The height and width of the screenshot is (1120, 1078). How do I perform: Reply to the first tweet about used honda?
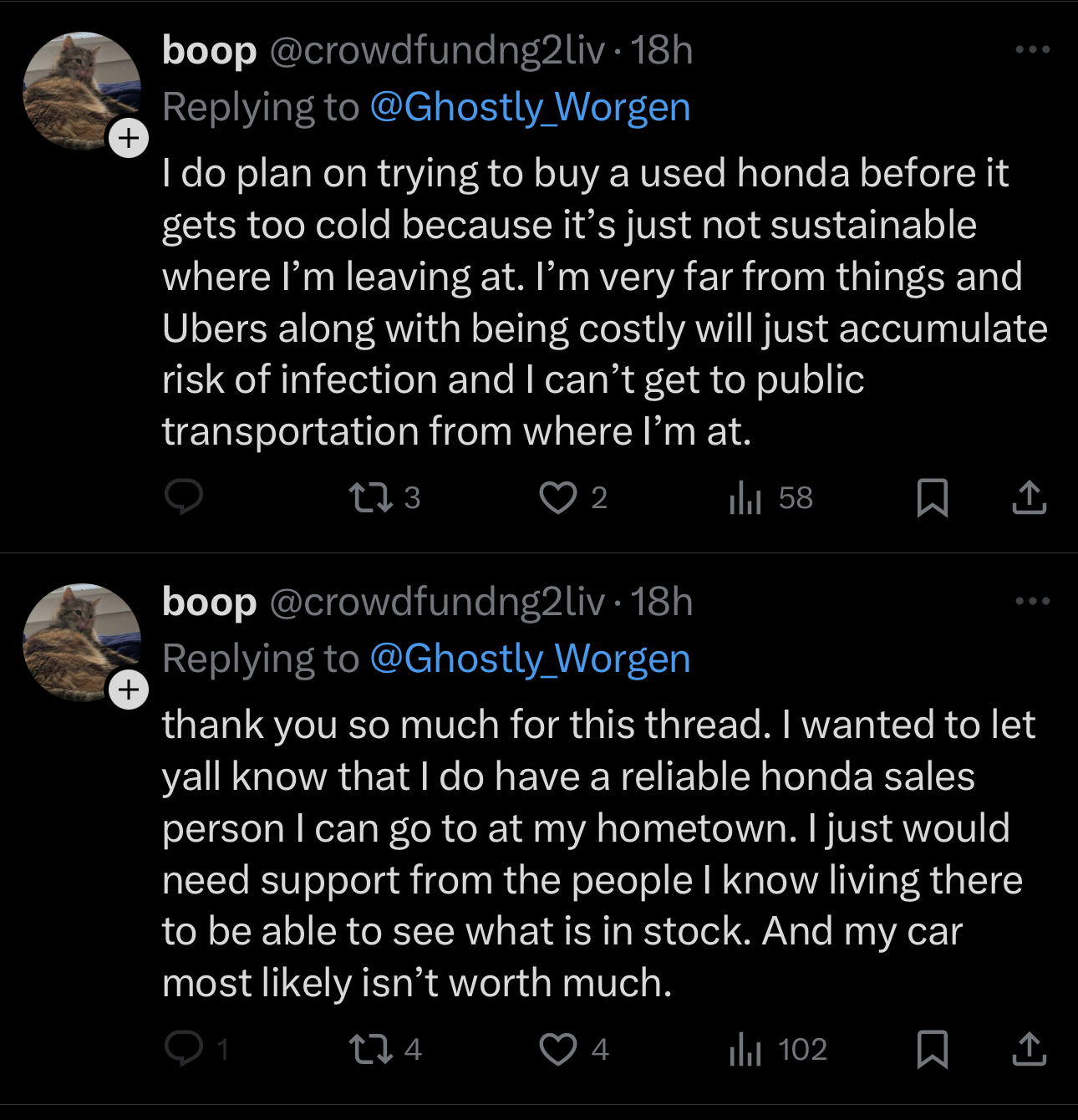pos(183,497)
